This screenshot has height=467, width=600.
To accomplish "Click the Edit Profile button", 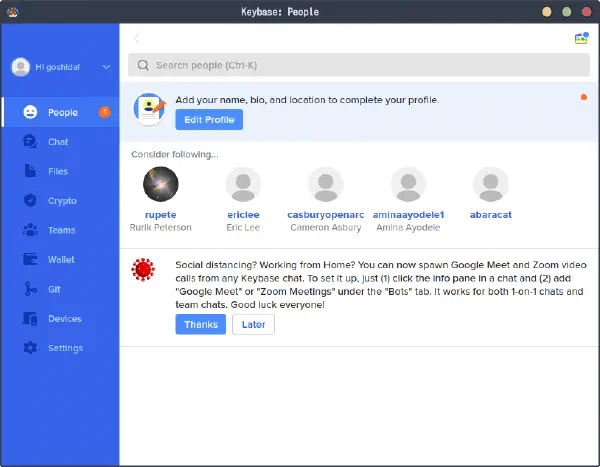I will (209, 119).
